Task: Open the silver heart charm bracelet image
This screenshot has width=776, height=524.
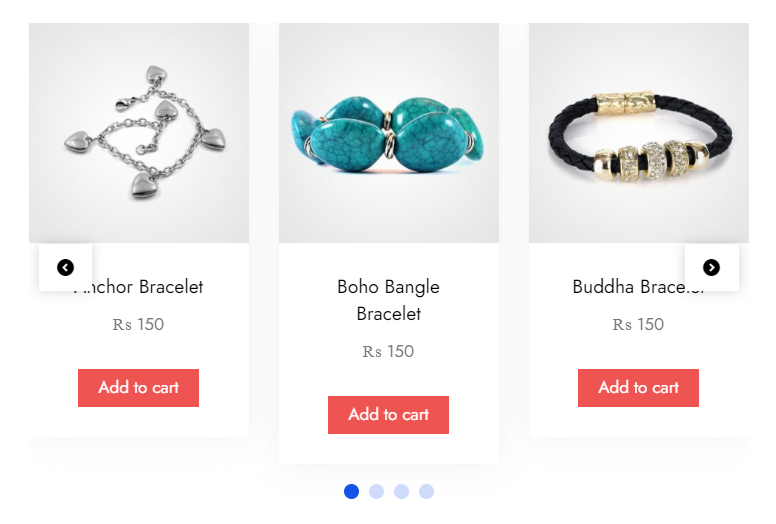Action: click(139, 133)
